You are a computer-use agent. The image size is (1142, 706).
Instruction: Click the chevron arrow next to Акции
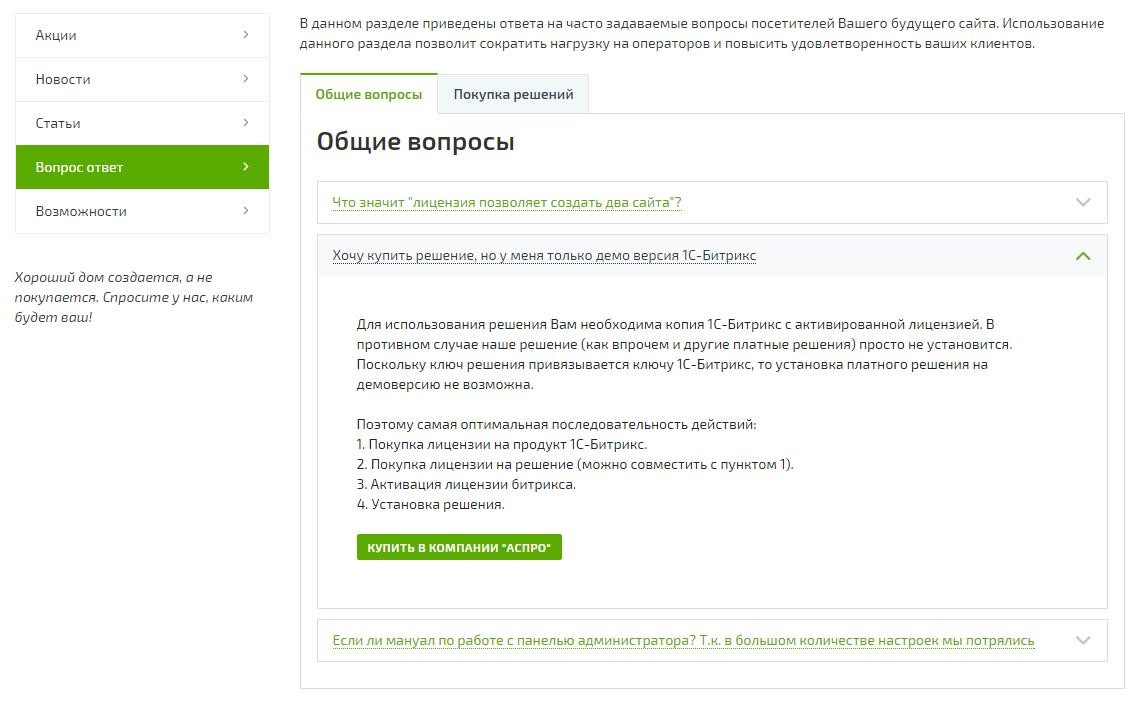245,34
